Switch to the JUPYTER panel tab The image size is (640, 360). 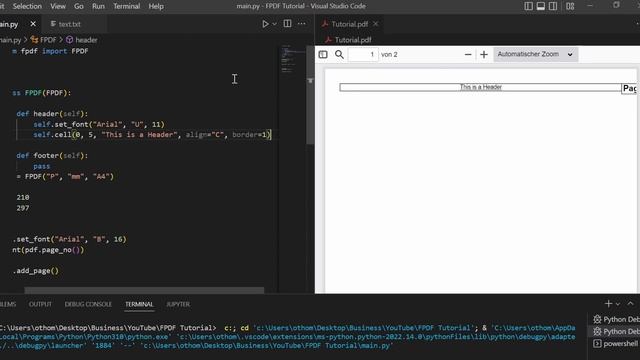pyautogui.click(x=178, y=304)
